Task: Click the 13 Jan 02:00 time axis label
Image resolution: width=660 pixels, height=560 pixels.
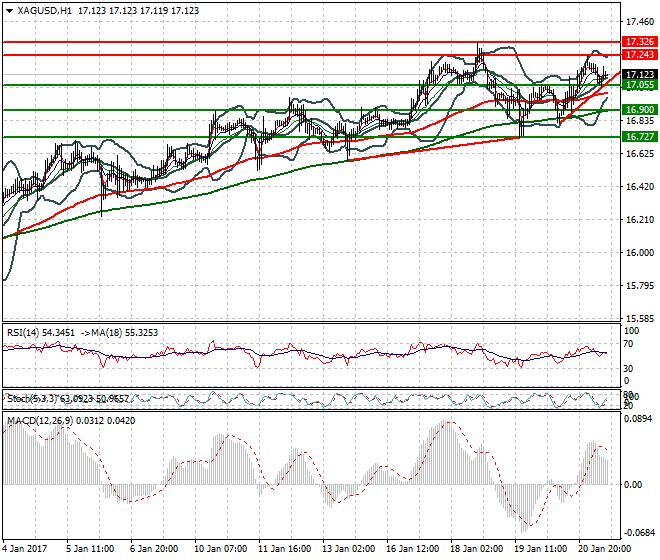Action: pos(349,549)
